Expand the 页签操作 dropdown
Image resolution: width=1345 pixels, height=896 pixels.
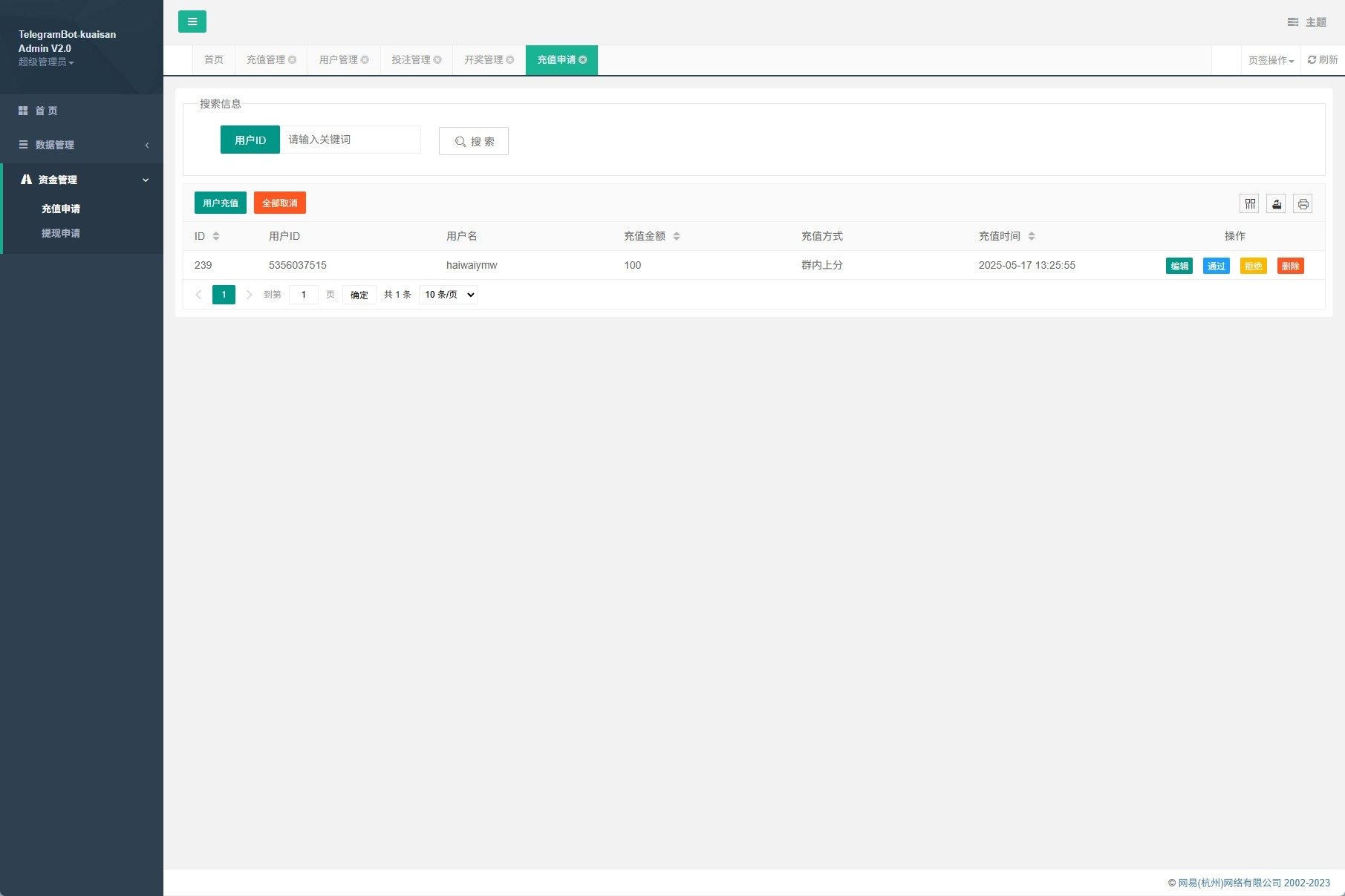(1271, 61)
